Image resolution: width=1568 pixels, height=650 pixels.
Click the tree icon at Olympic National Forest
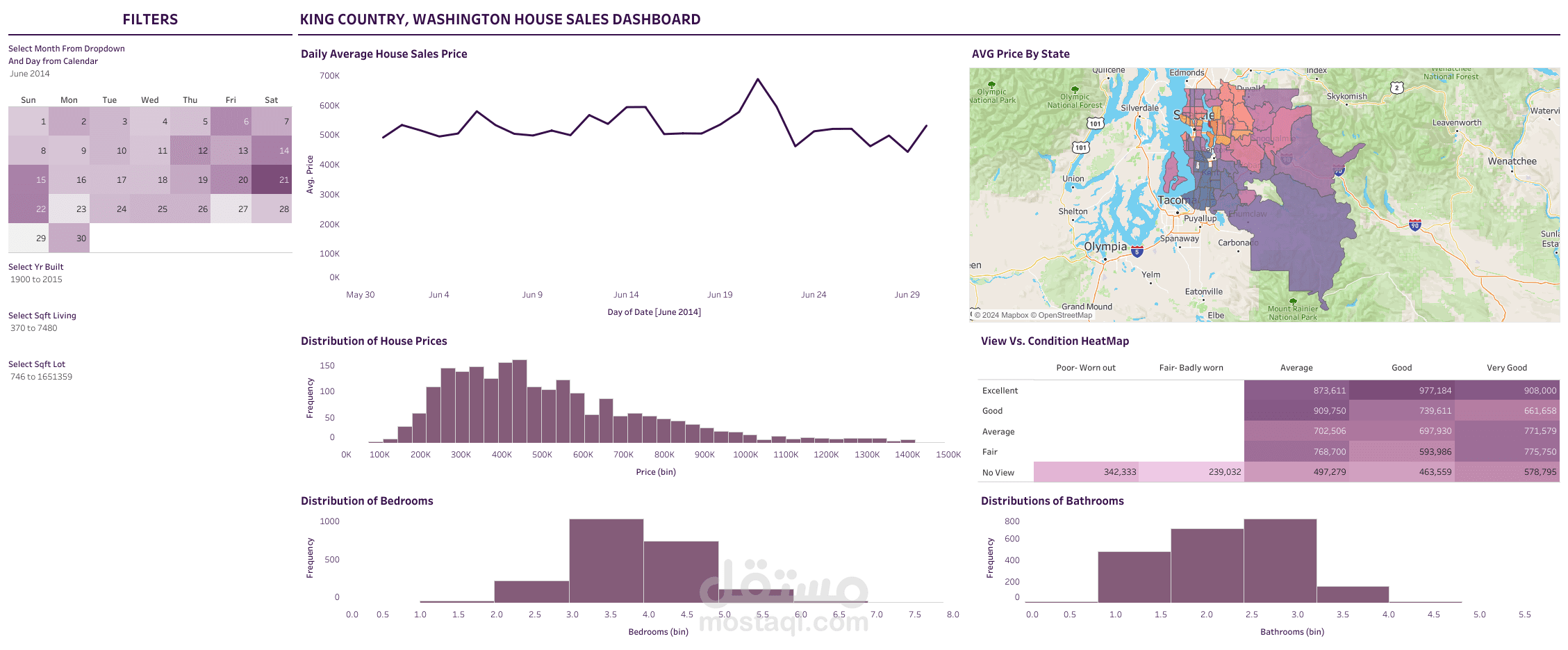tap(1074, 90)
